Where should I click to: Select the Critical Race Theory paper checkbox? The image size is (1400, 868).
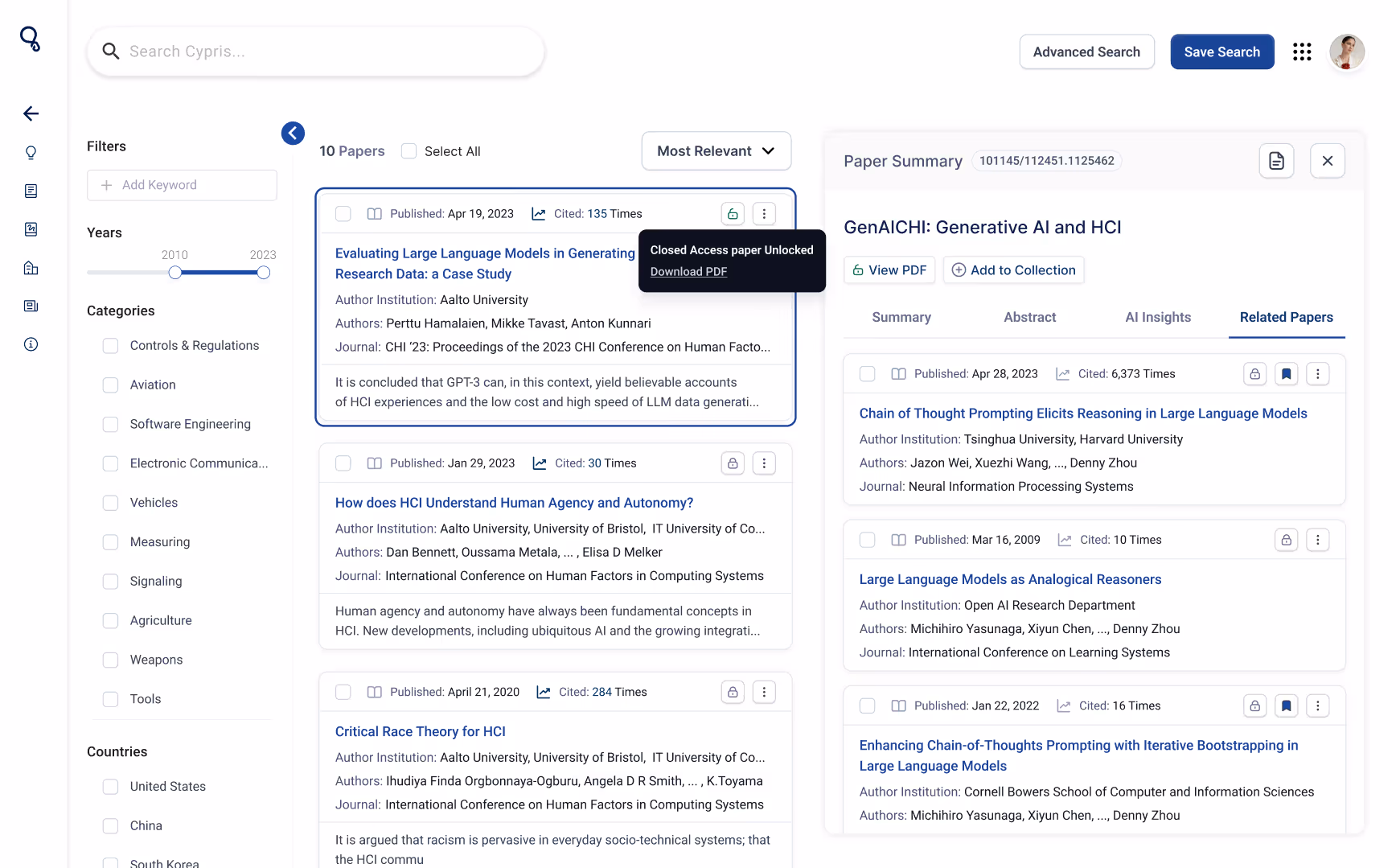pos(343,692)
